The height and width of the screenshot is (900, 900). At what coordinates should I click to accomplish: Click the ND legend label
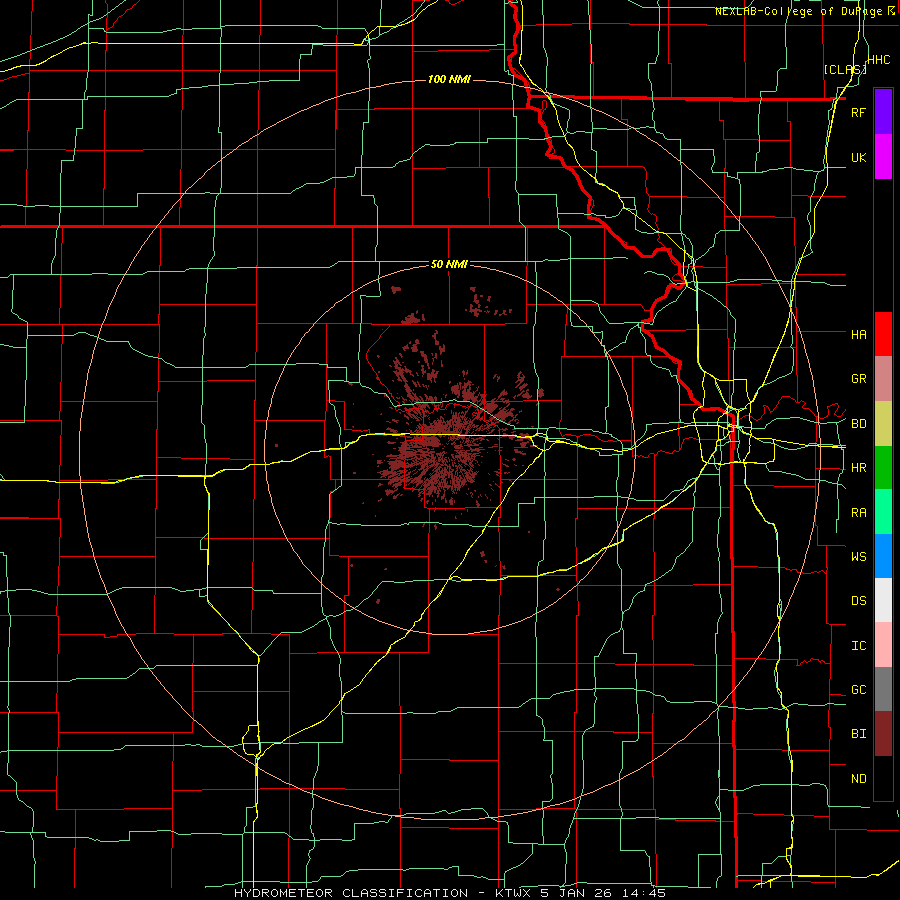click(858, 779)
